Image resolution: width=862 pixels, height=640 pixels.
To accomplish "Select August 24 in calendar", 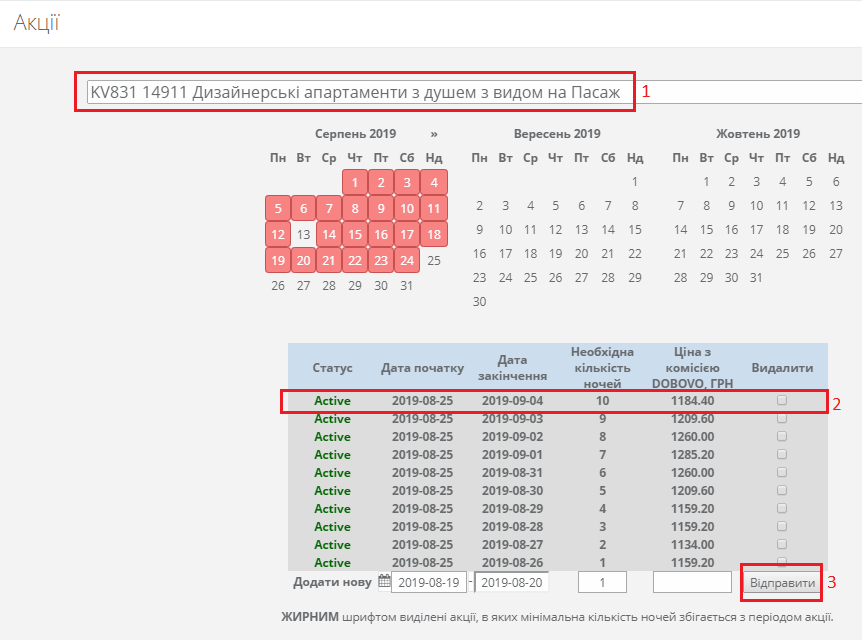I will coord(407,260).
